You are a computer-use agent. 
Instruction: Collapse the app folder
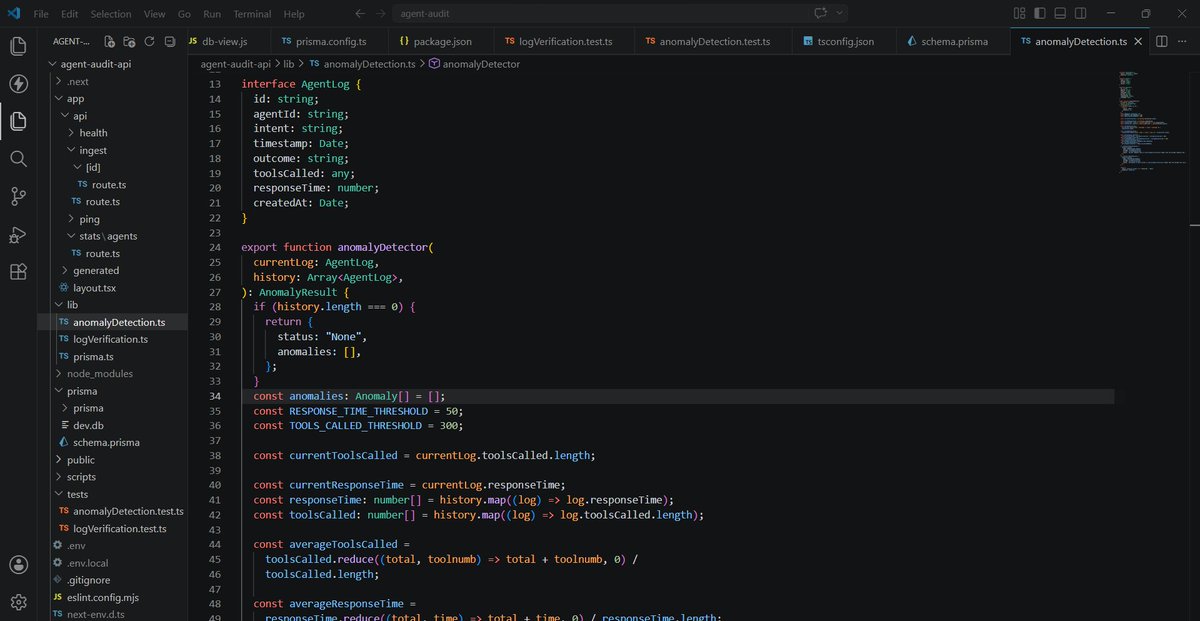coord(110,99)
